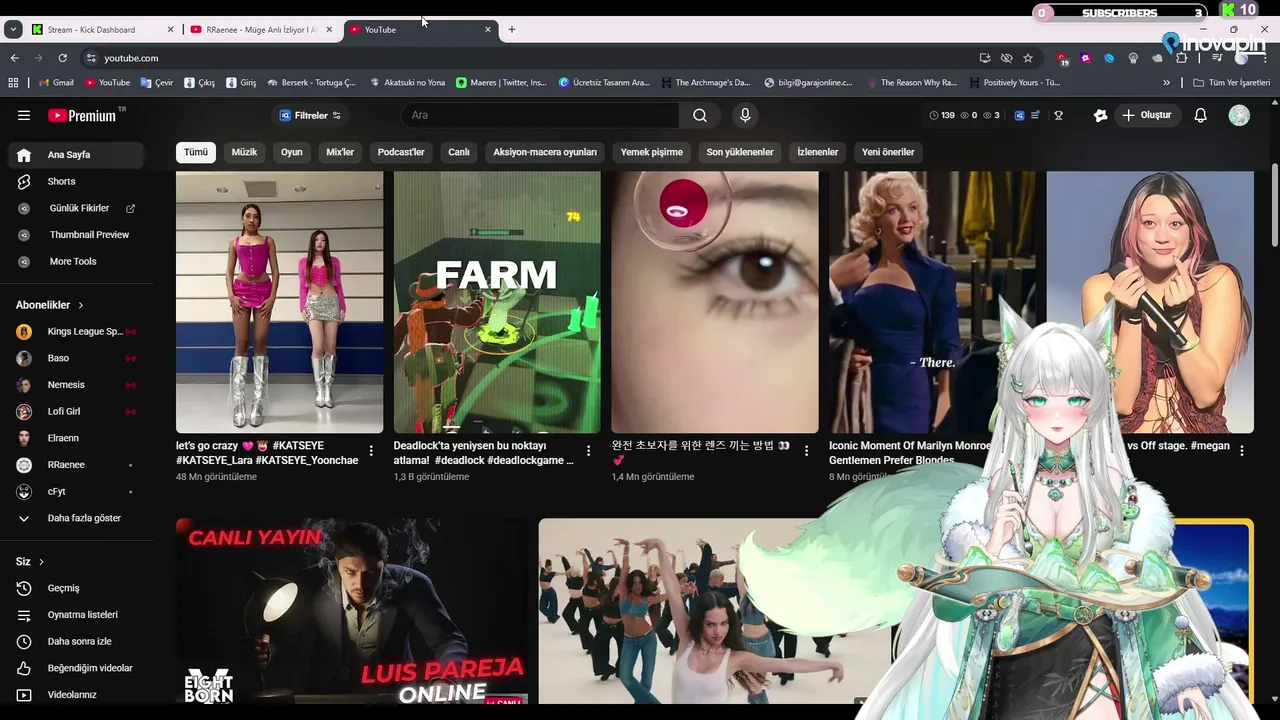1280x720 pixels.
Task: Reload the page with browser refresh icon
Action: (x=62, y=58)
